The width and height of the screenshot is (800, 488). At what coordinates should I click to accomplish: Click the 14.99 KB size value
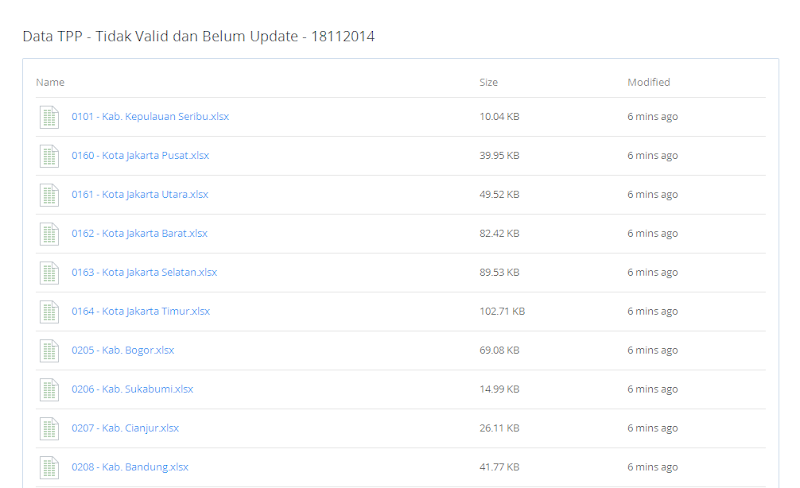tap(499, 389)
